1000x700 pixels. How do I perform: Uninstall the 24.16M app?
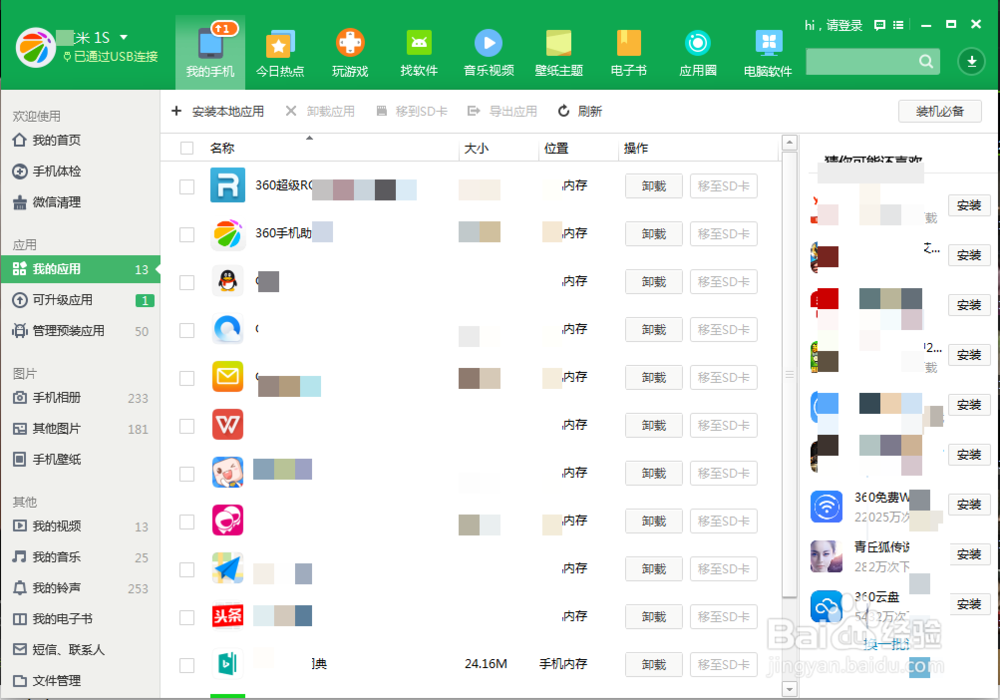click(x=654, y=665)
